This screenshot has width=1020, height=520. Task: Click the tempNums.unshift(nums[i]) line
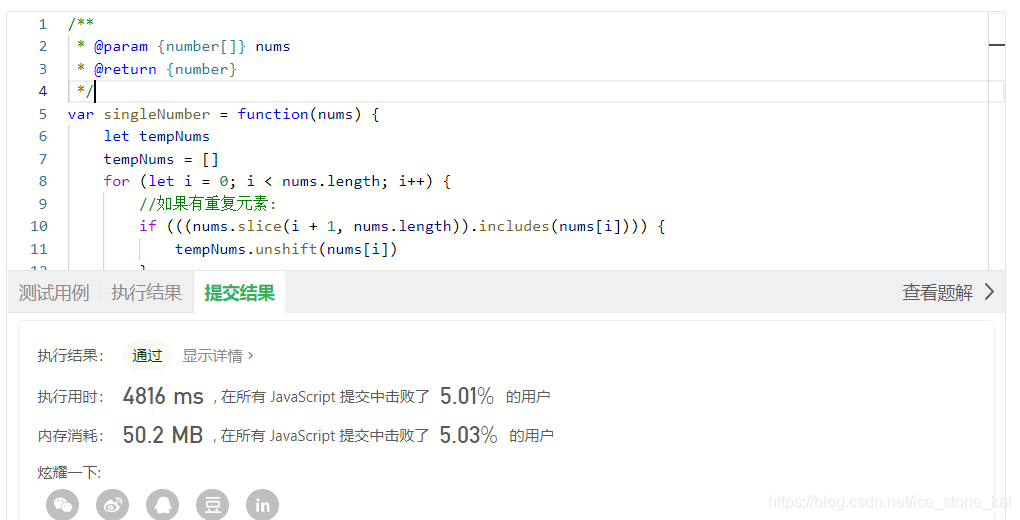click(286, 249)
